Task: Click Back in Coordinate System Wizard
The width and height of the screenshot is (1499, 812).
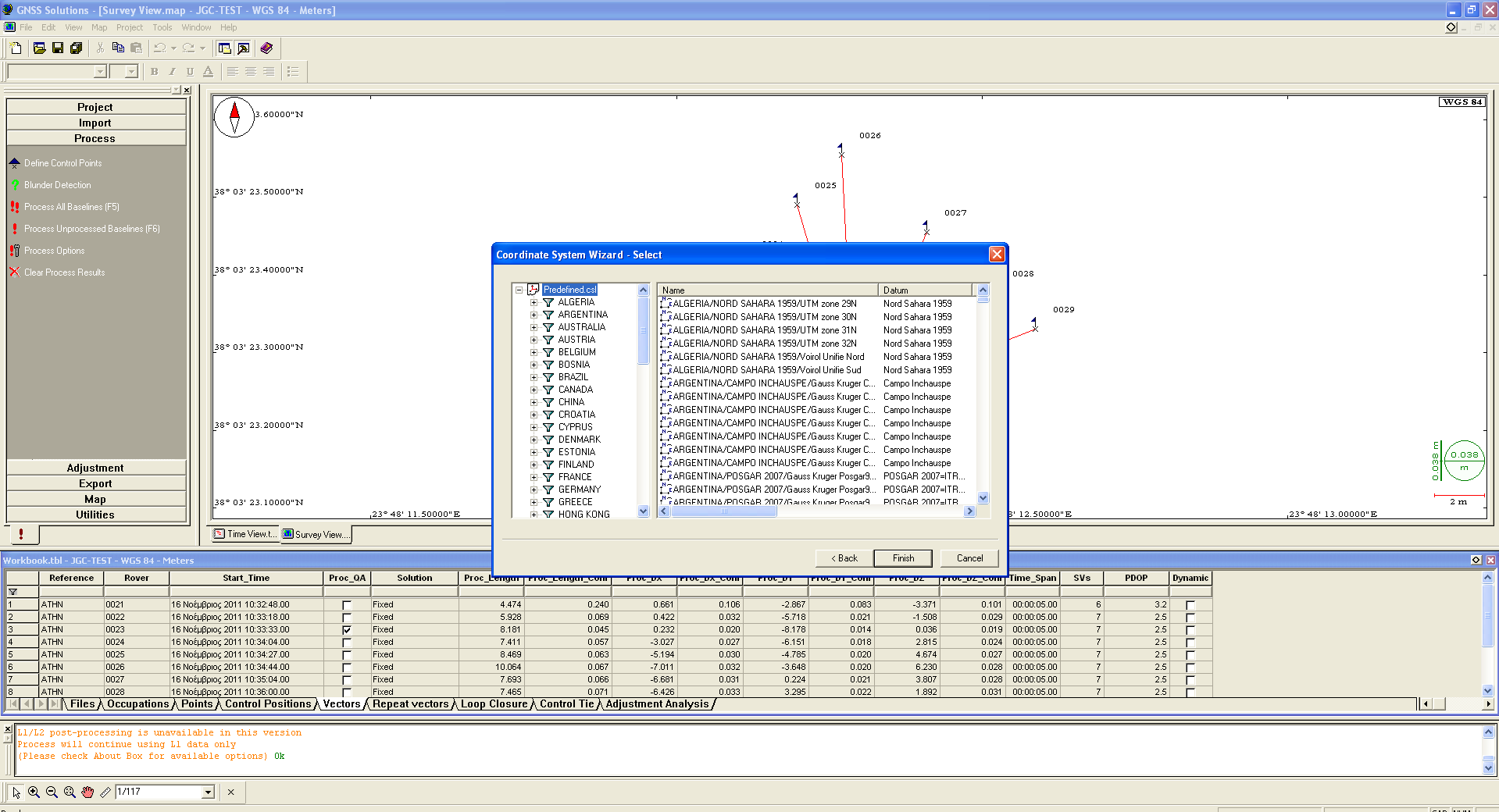Action: (x=844, y=558)
